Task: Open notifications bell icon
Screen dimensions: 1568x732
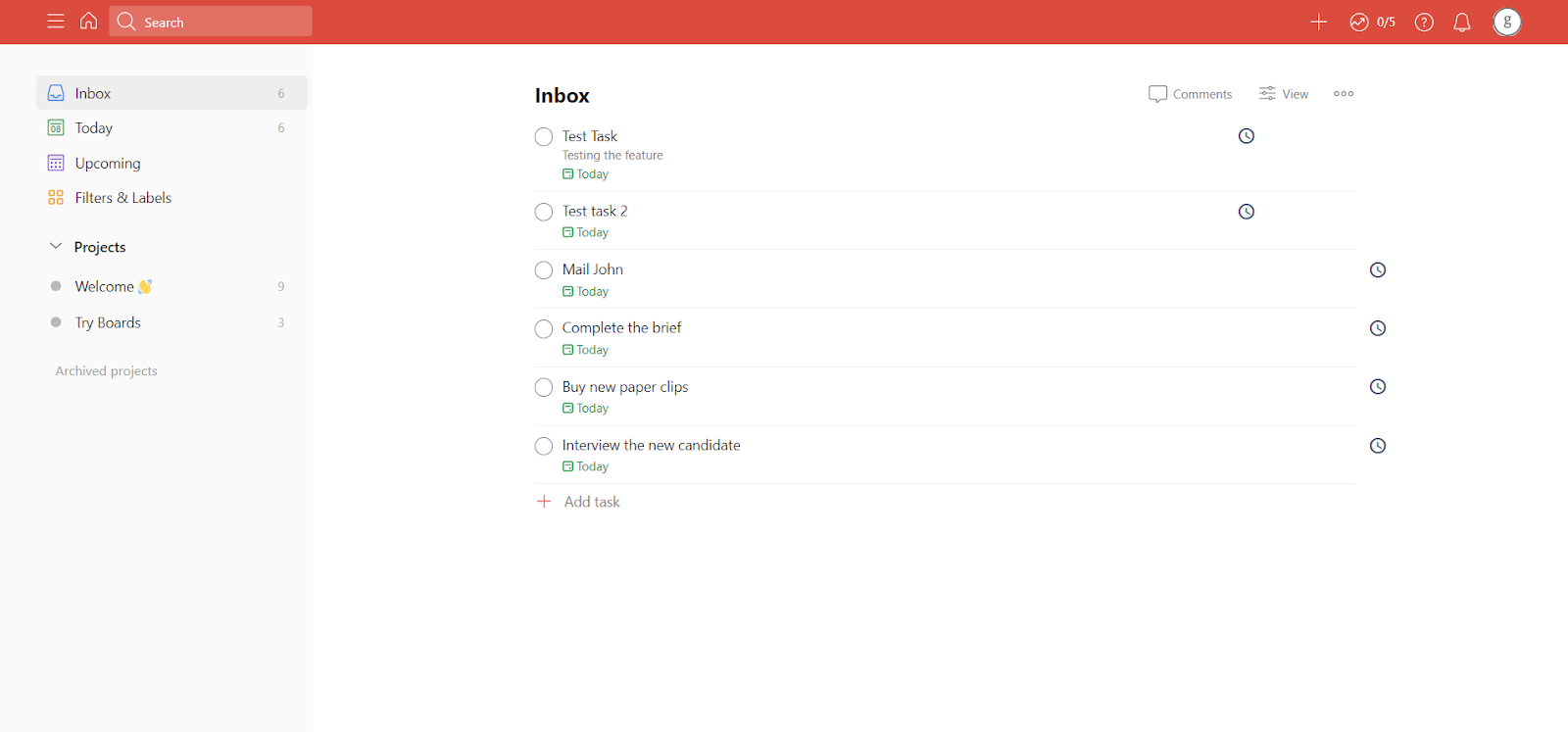Action: [1462, 22]
